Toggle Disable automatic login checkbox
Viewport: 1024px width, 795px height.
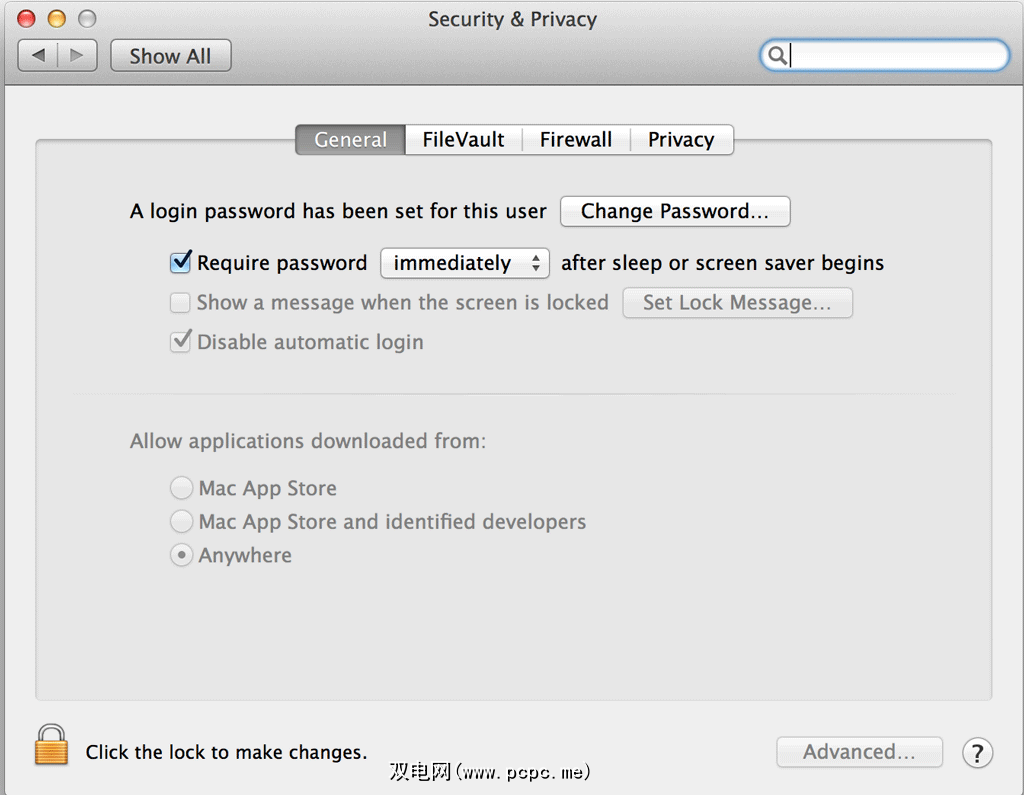click(x=181, y=342)
